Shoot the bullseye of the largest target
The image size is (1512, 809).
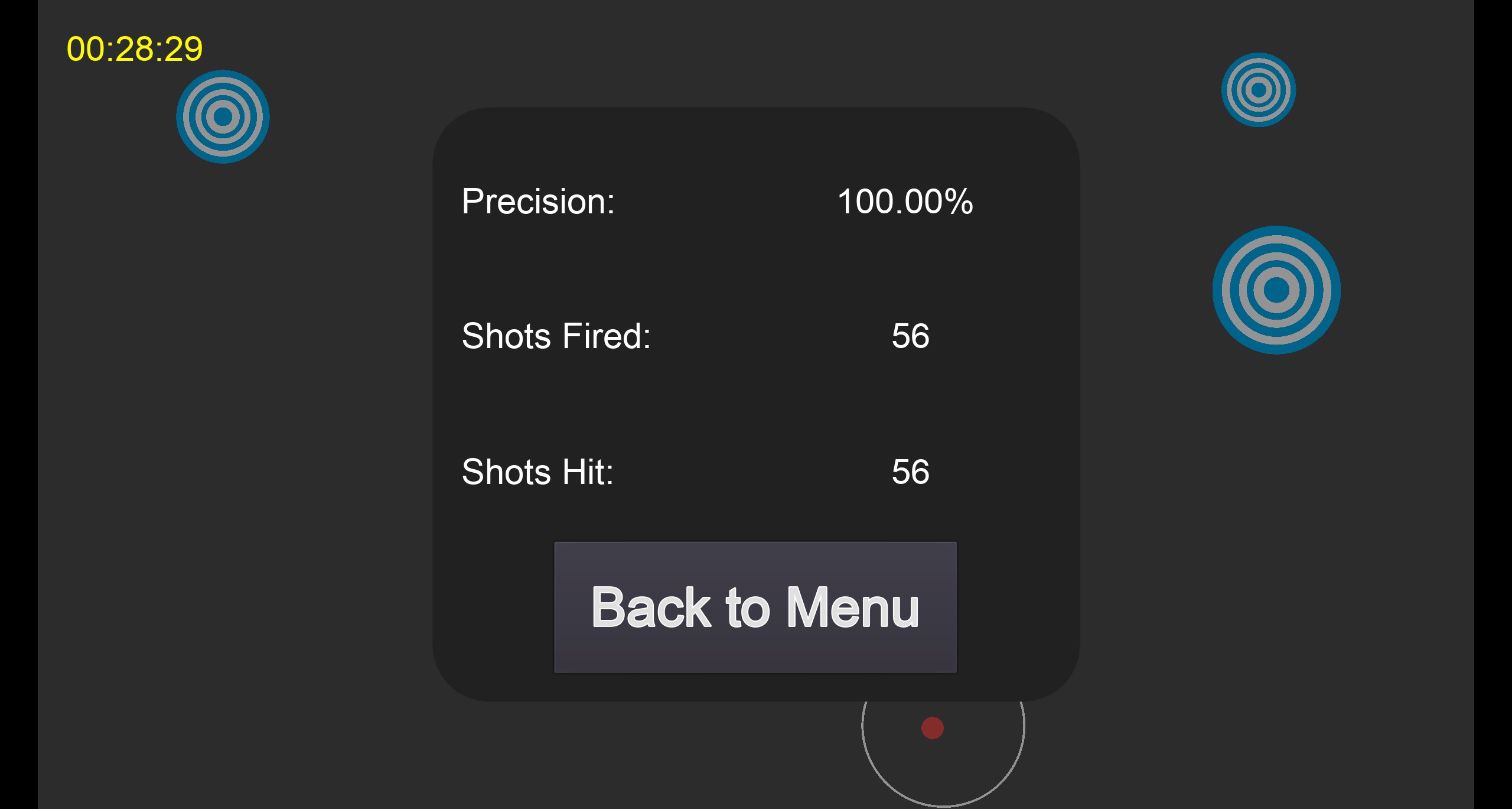[x=1276, y=290]
